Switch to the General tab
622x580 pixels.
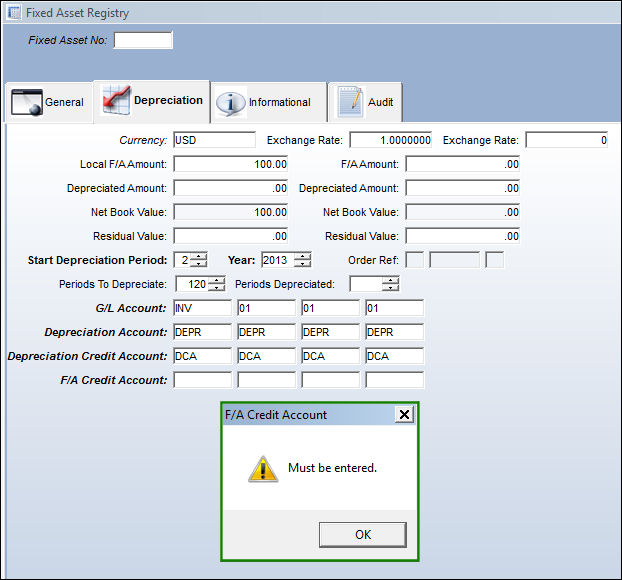coord(49,102)
